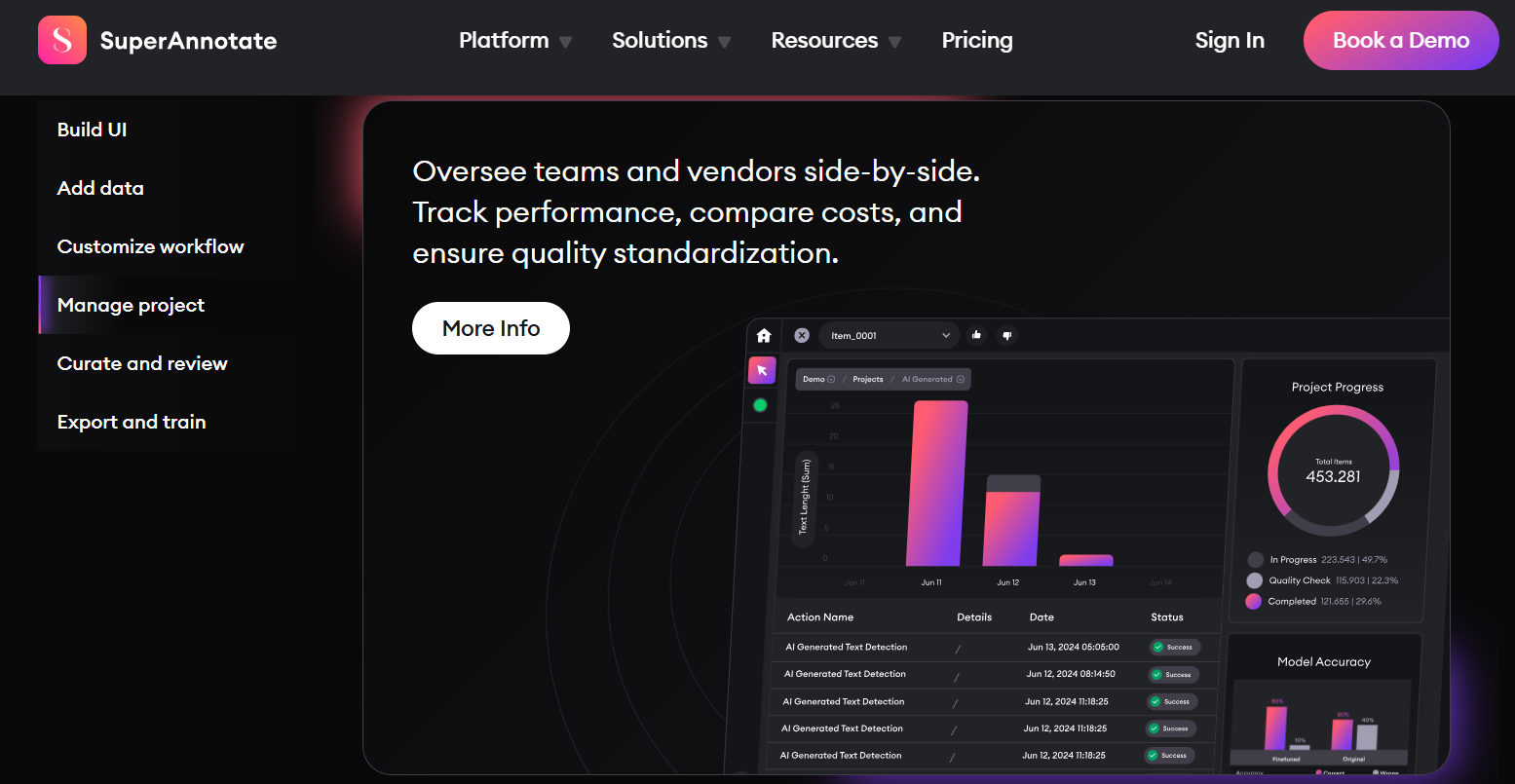Click the SuperAnnotate logo icon

click(x=62, y=40)
